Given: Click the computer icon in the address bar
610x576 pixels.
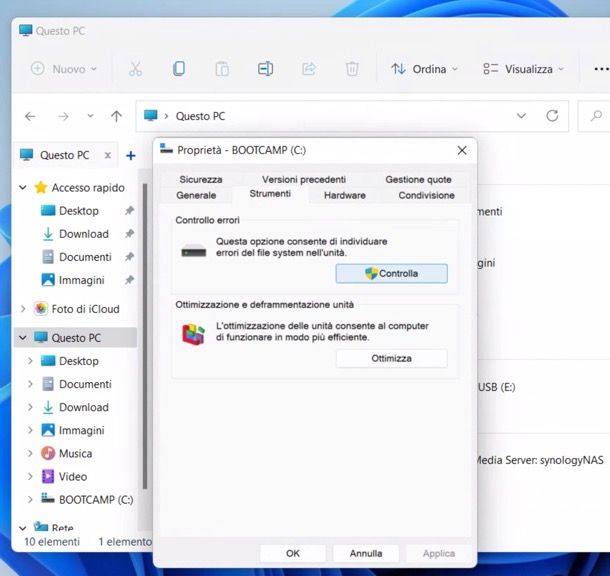Looking at the screenshot, I should (151, 116).
